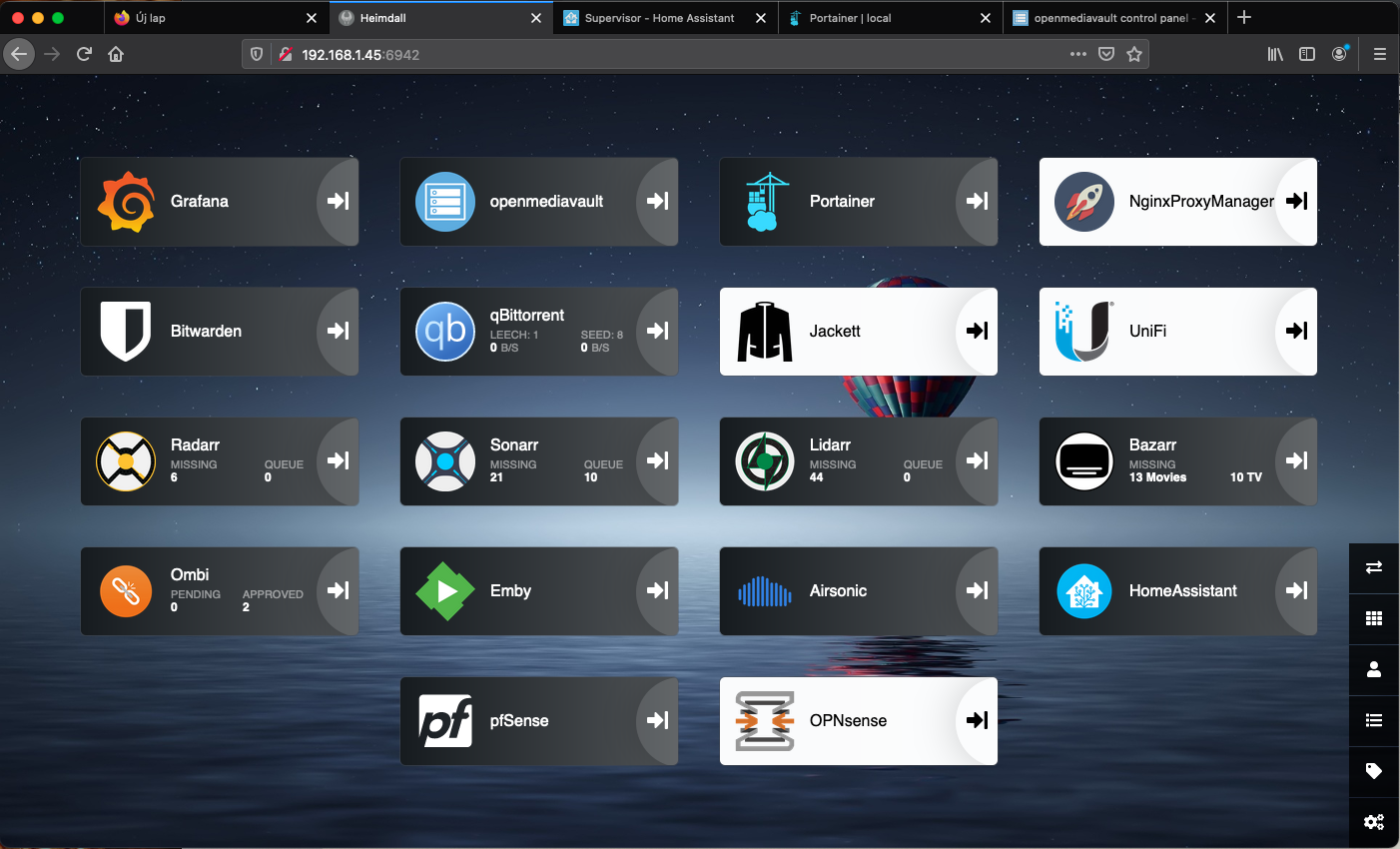Switch to Portainer | local tab
Image resolution: width=1400 pixels, height=849 pixels.
pyautogui.click(x=890, y=18)
